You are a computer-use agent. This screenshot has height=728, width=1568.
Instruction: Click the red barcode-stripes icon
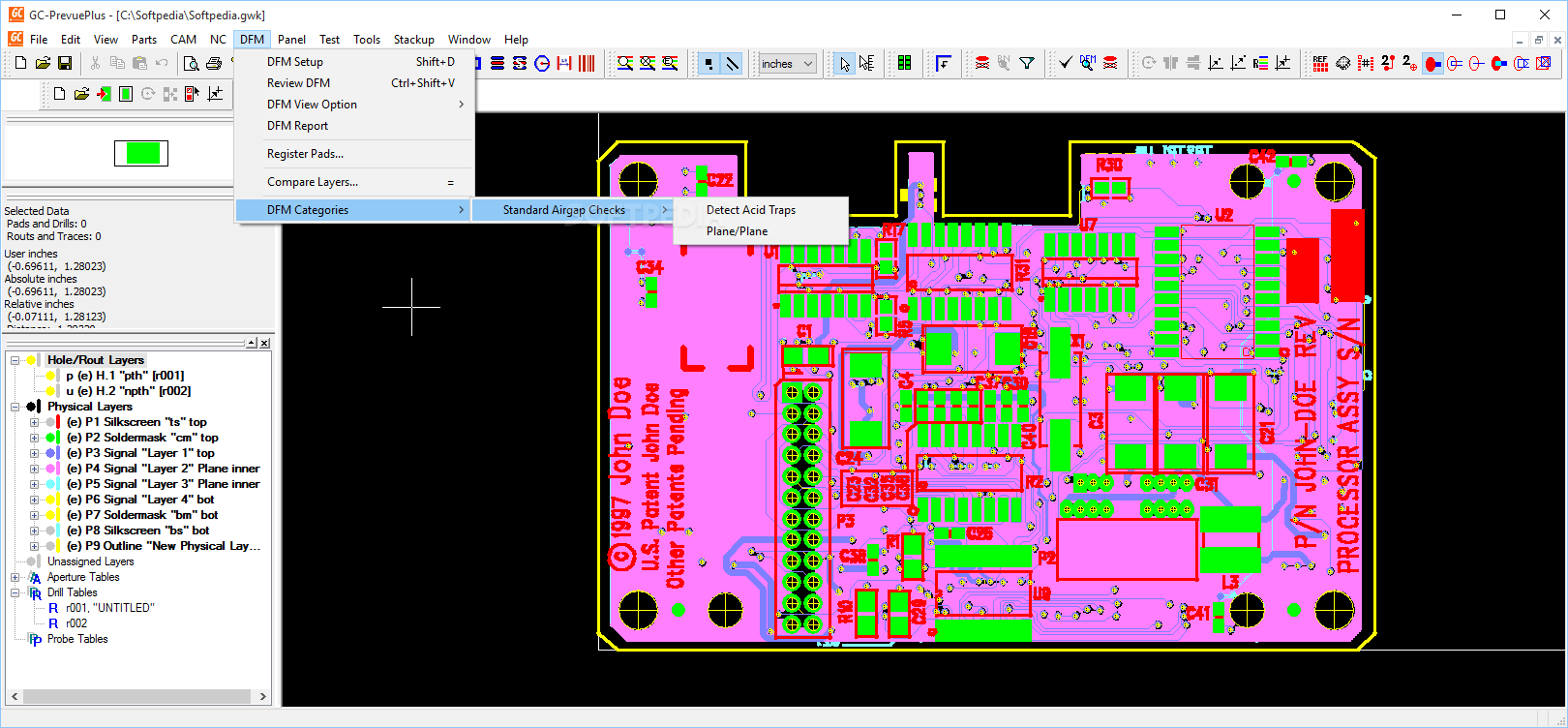click(x=587, y=63)
